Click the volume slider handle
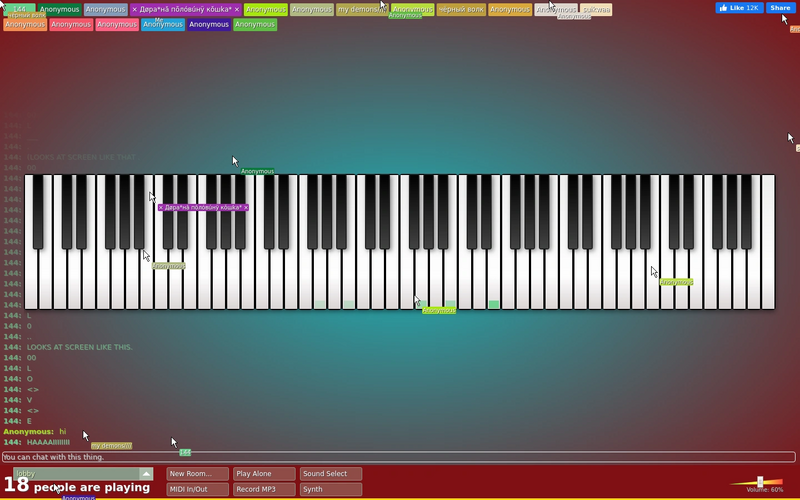Viewport: 800px width, 500px height. coord(760,482)
